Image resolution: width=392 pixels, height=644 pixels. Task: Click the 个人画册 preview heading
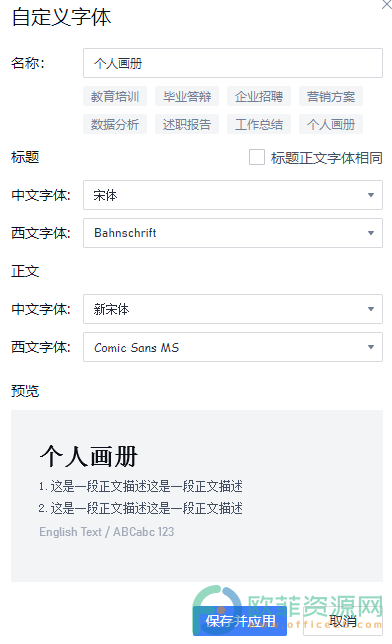tap(89, 456)
